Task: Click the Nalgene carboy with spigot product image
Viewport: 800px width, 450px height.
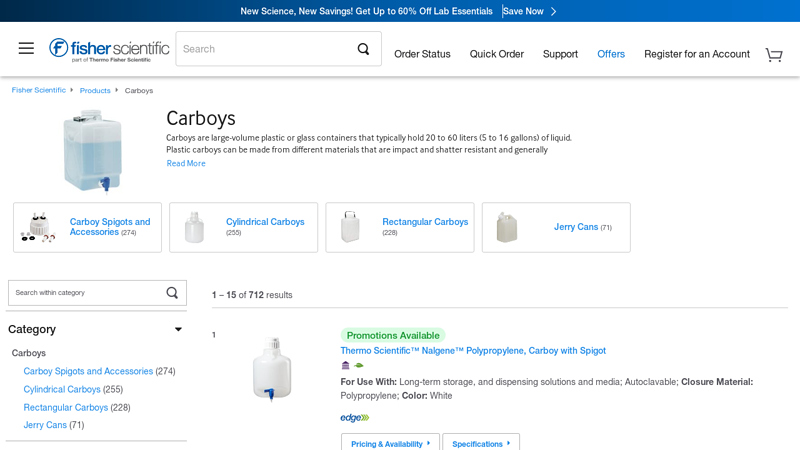Action: [x=272, y=368]
